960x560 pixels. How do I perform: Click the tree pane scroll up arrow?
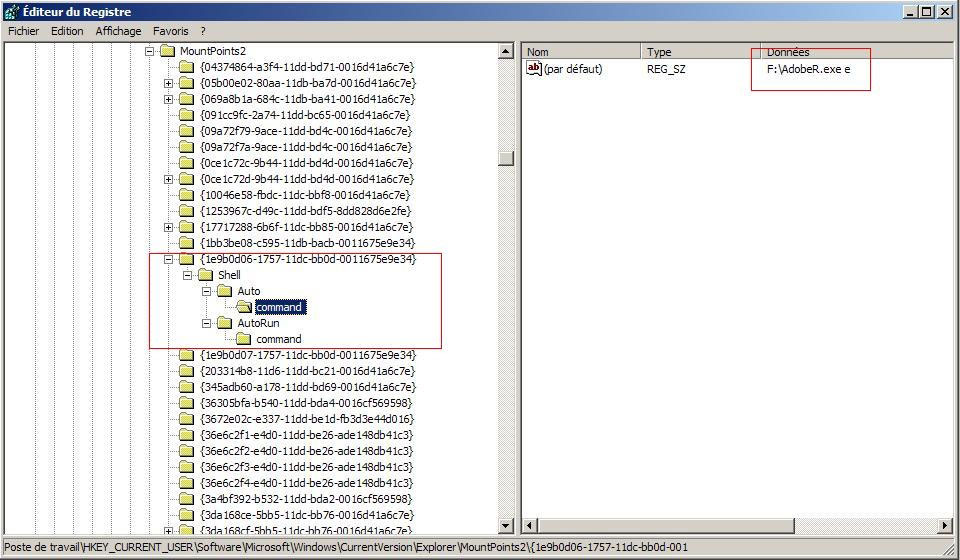point(506,51)
